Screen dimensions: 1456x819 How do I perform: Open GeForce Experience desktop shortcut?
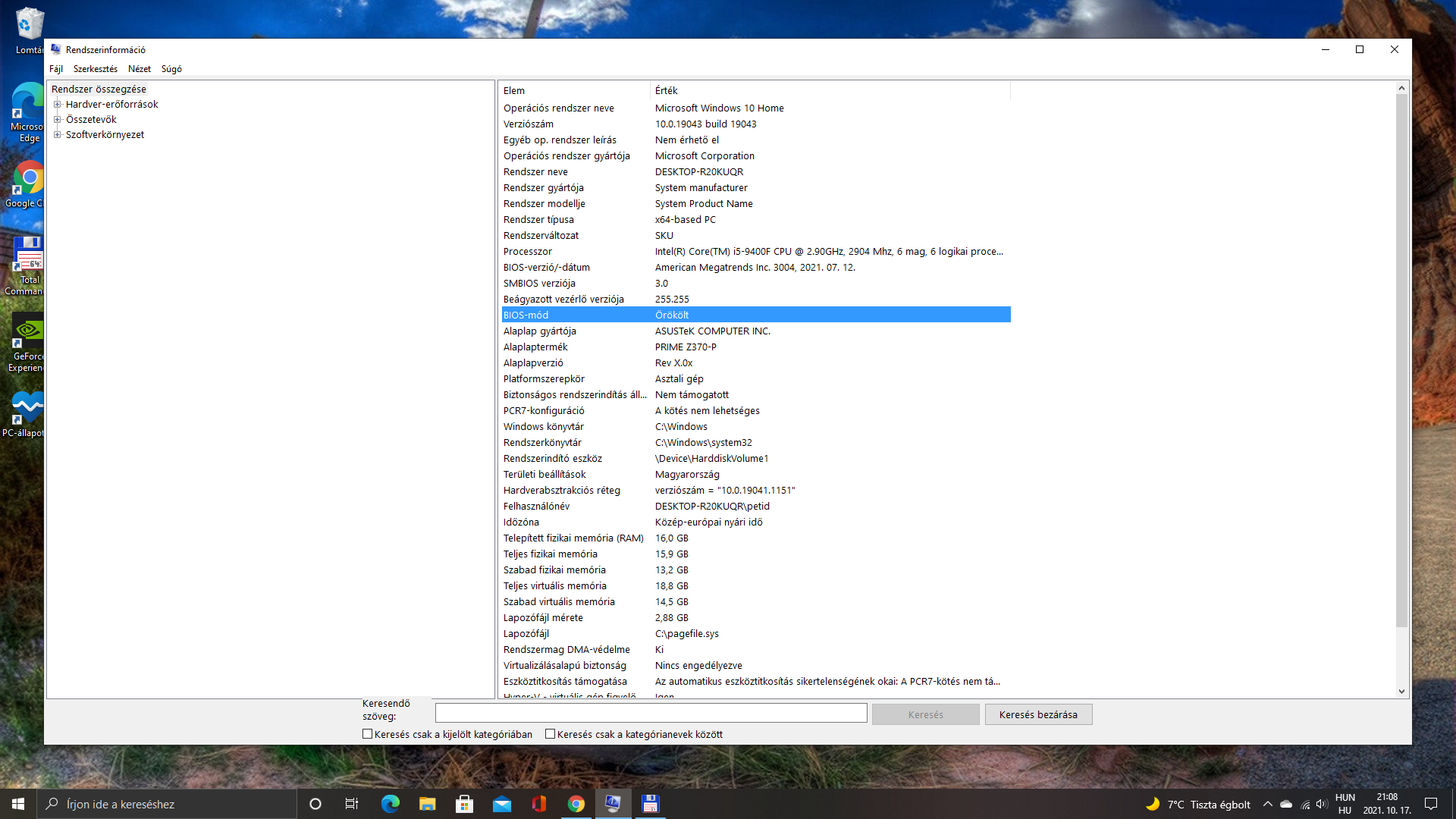(27, 343)
